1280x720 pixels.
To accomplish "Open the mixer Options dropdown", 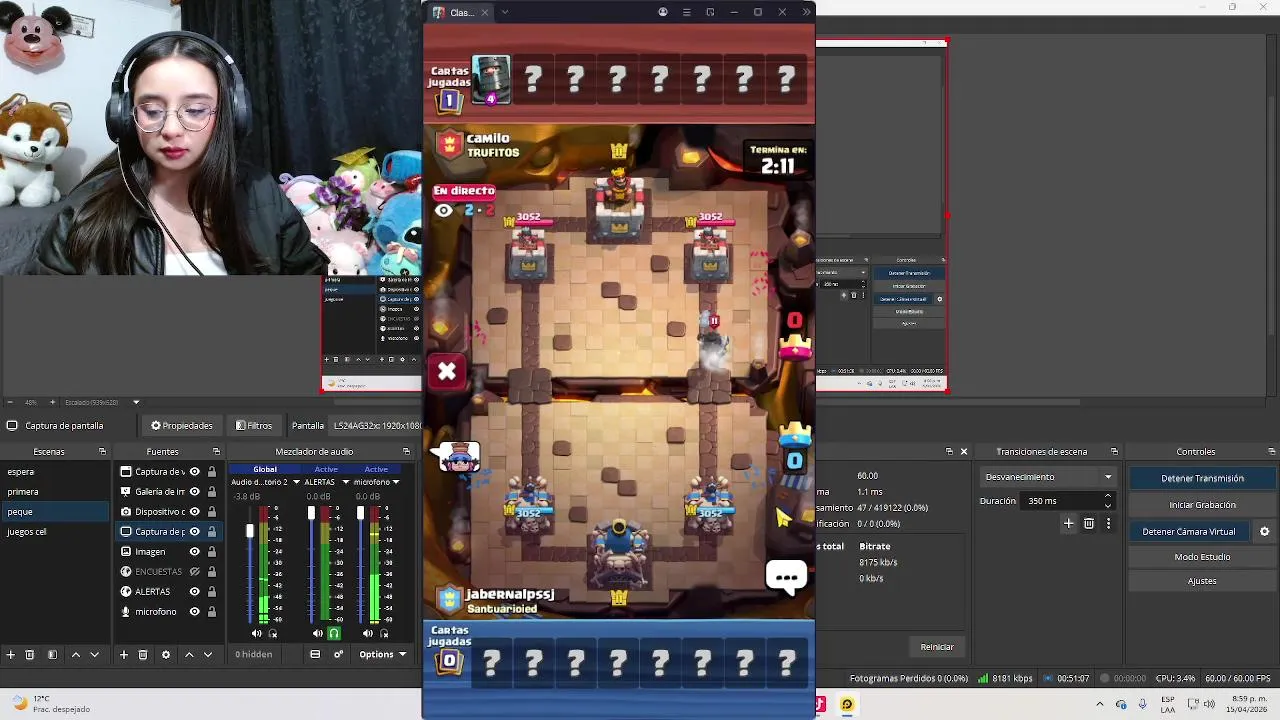I will [383, 654].
